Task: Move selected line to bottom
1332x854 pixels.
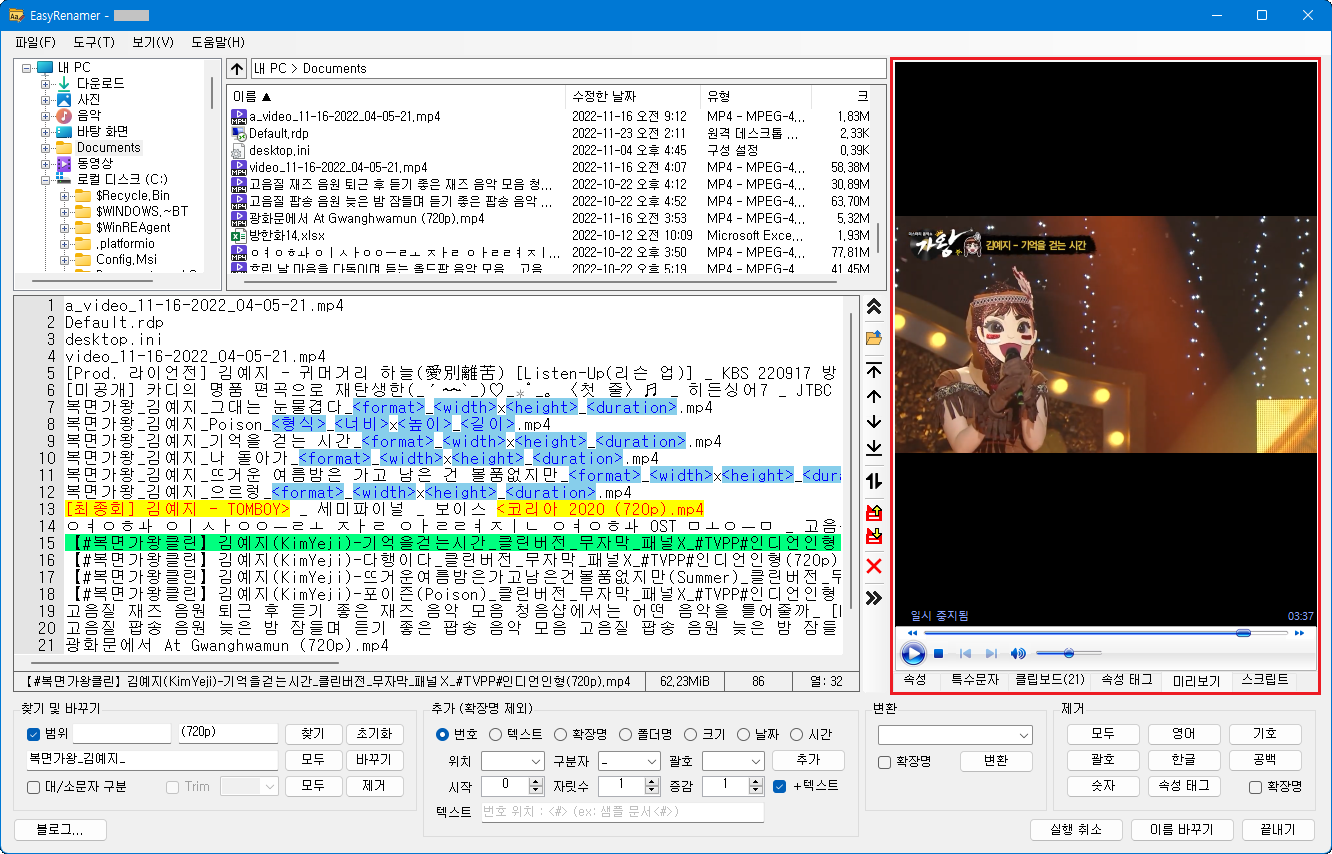Action: coord(873,447)
